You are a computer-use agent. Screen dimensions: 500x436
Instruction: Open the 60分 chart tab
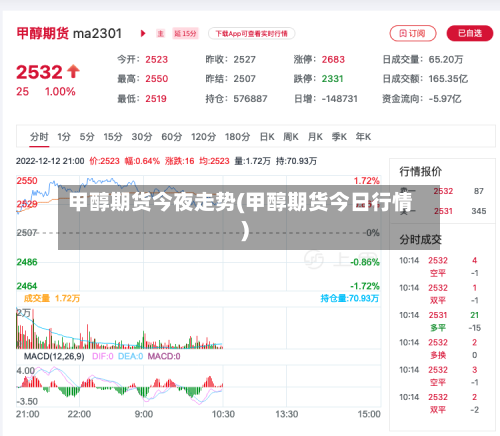(172, 137)
